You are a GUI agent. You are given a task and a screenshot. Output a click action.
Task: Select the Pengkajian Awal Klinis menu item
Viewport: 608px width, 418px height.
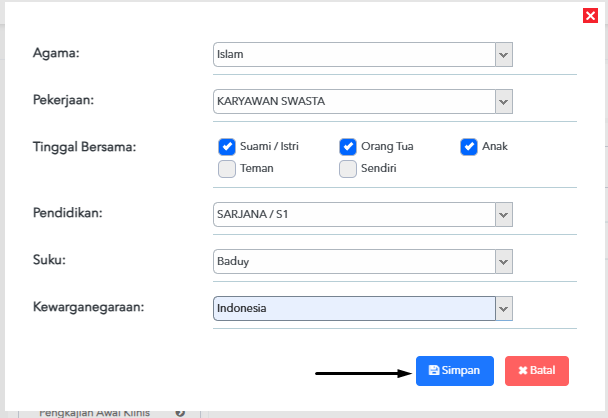pos(94,413)
